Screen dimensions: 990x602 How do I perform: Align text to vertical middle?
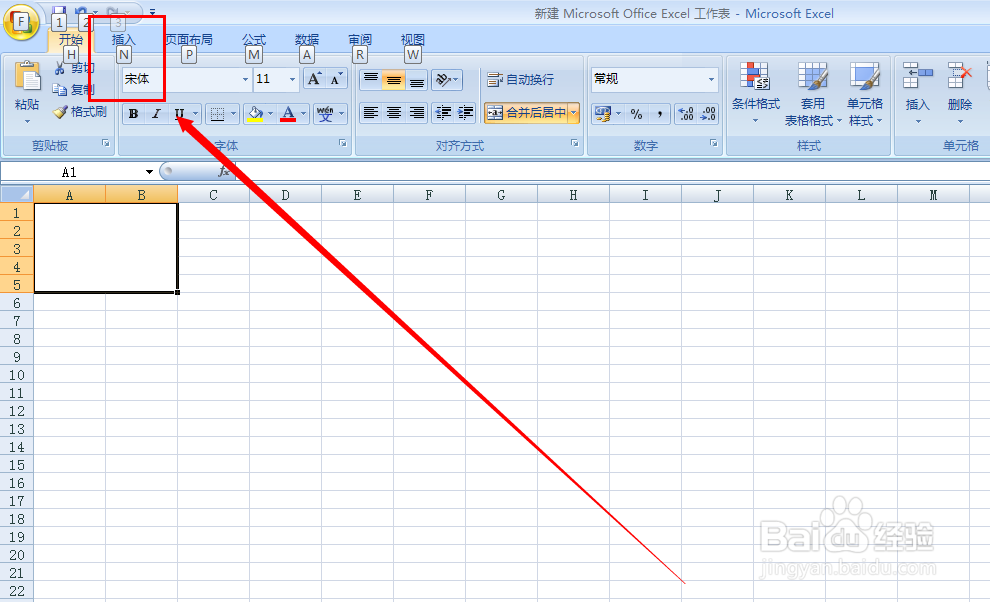[393, 80]
